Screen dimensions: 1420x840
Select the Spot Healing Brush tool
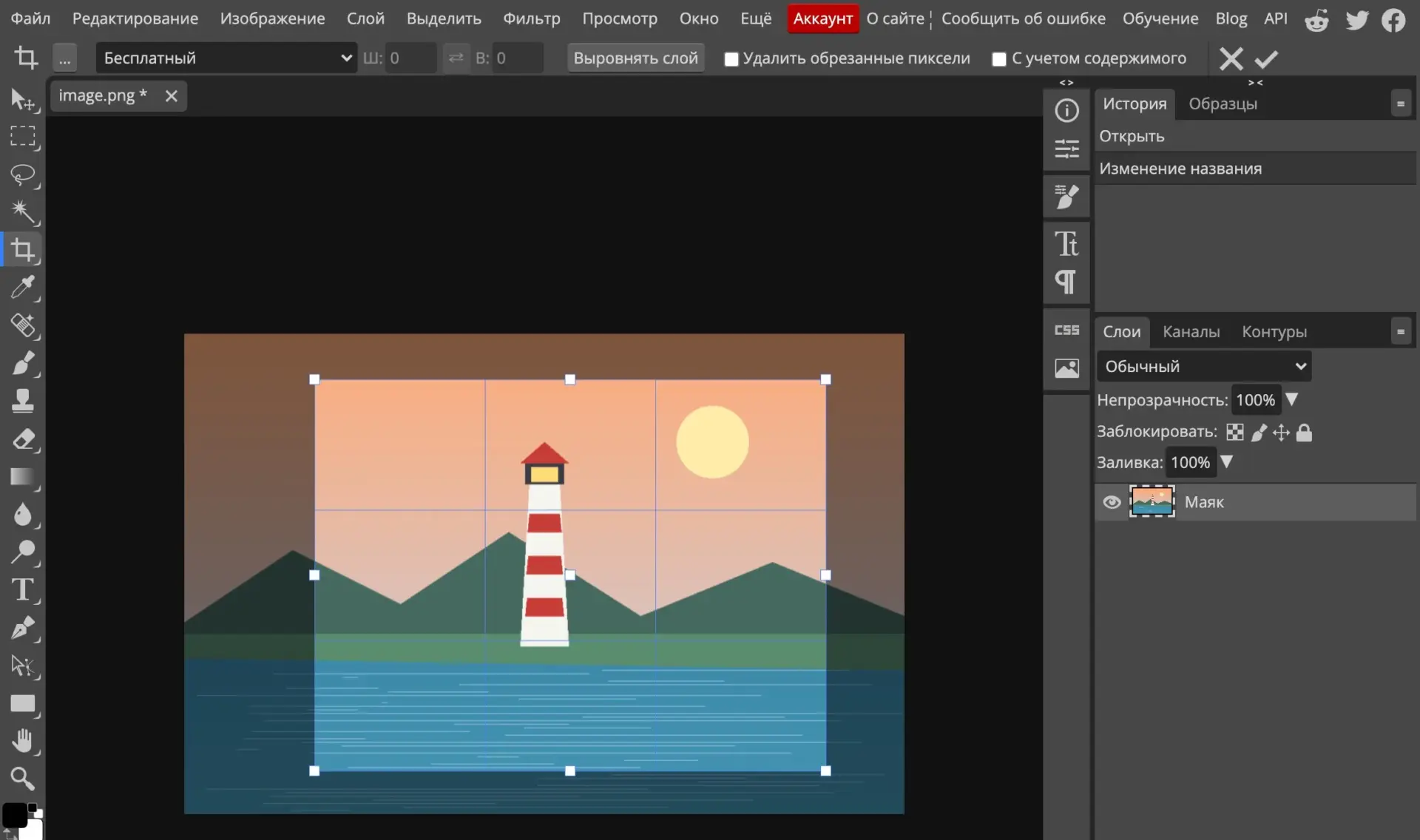[23, 325]
